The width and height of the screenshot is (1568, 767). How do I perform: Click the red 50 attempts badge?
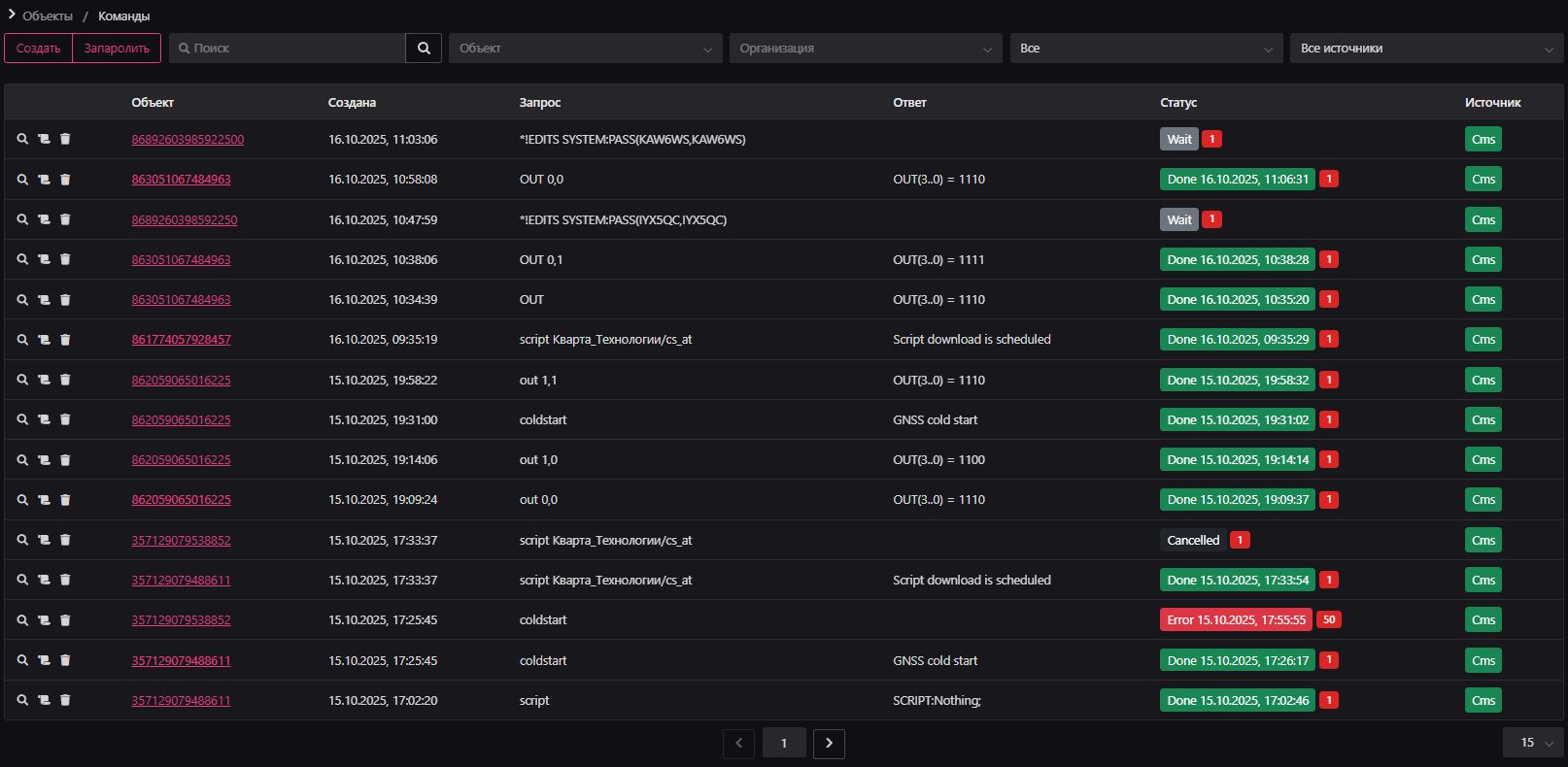[1329, 619]
